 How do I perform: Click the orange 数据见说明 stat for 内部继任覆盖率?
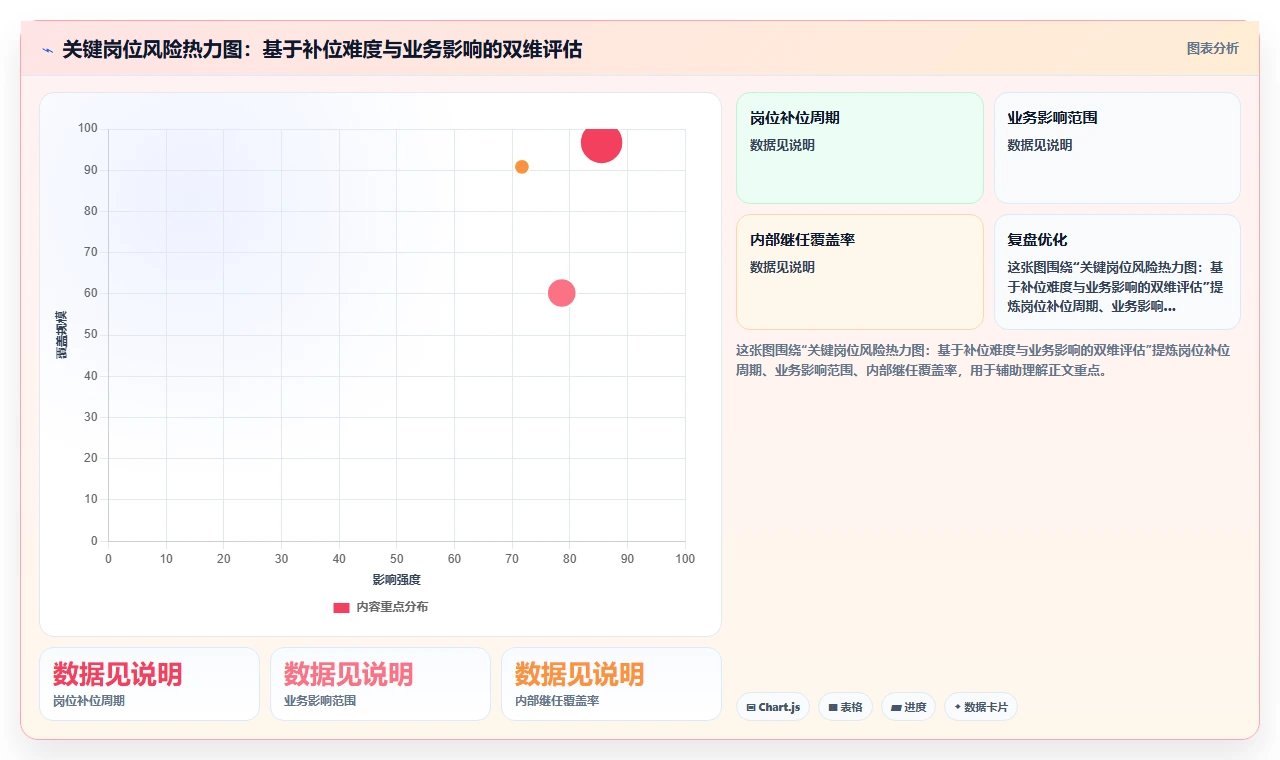pyautogui.click(x=580, y=674)
